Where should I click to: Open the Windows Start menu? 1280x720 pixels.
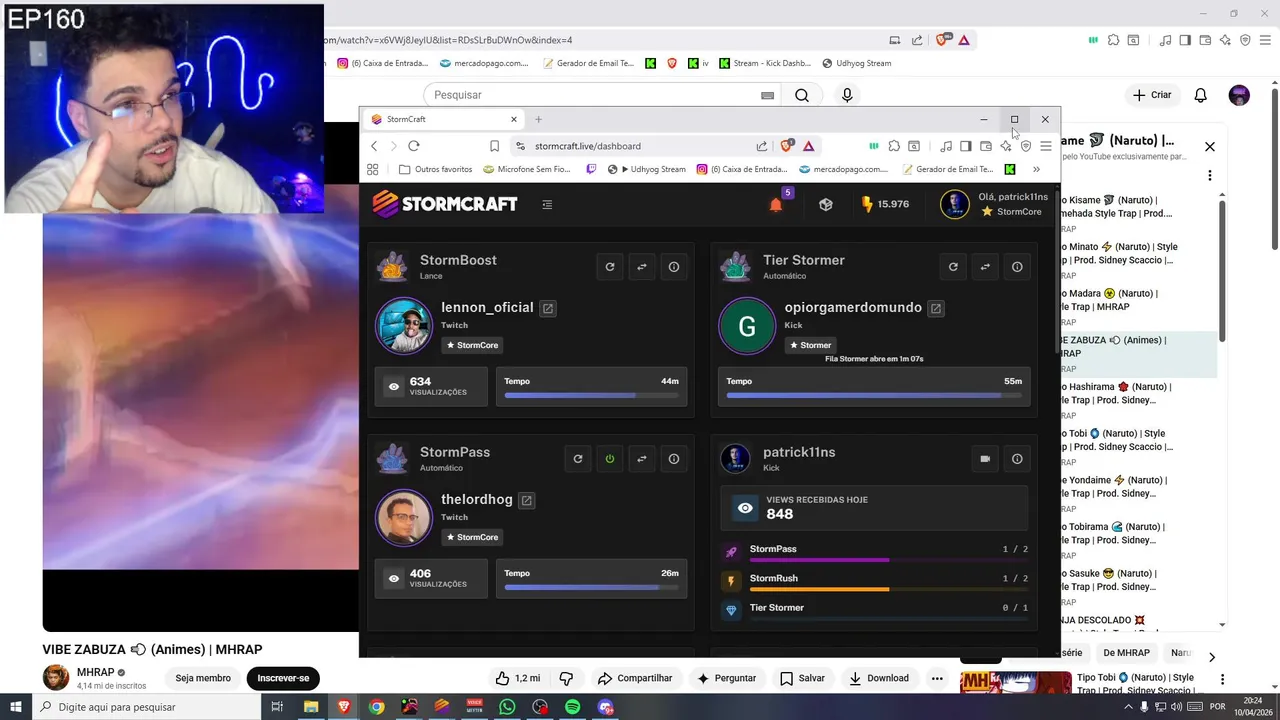[16, 707]
